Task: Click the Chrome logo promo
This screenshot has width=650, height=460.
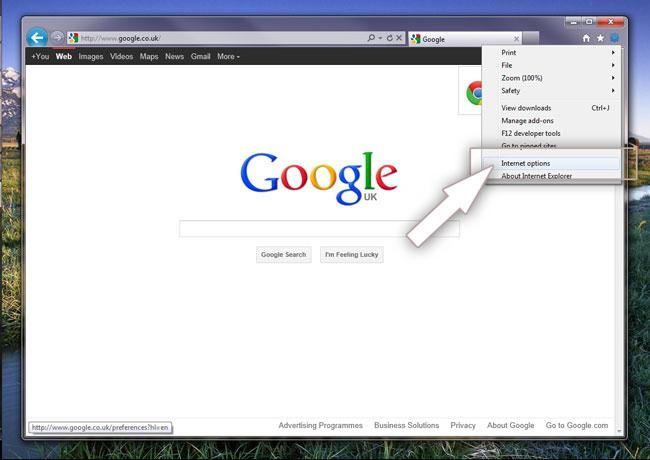Action: 473,92
